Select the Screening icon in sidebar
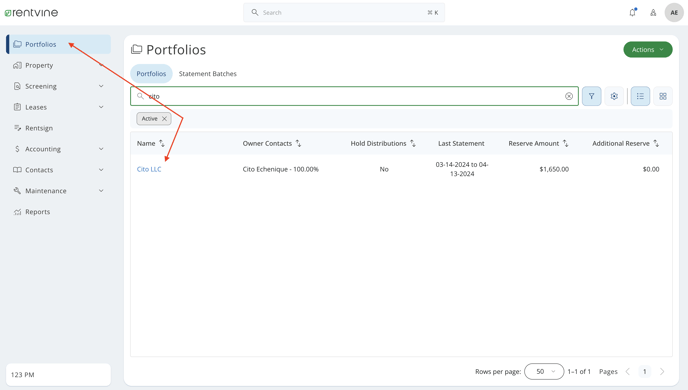This screenshot has width=688, height=390. click(17, 86)
